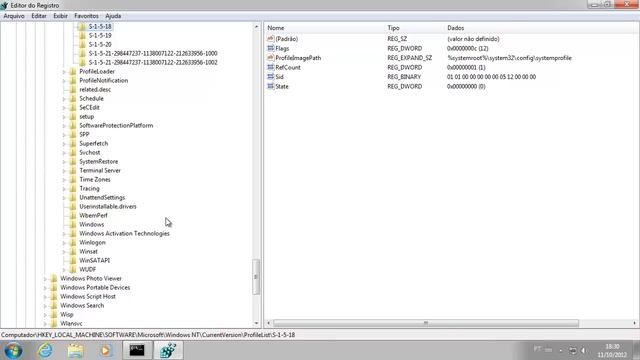The width and height of the screenshot is (640, 360).
Task: Select the WUDF key
Action: click(88, 269)
